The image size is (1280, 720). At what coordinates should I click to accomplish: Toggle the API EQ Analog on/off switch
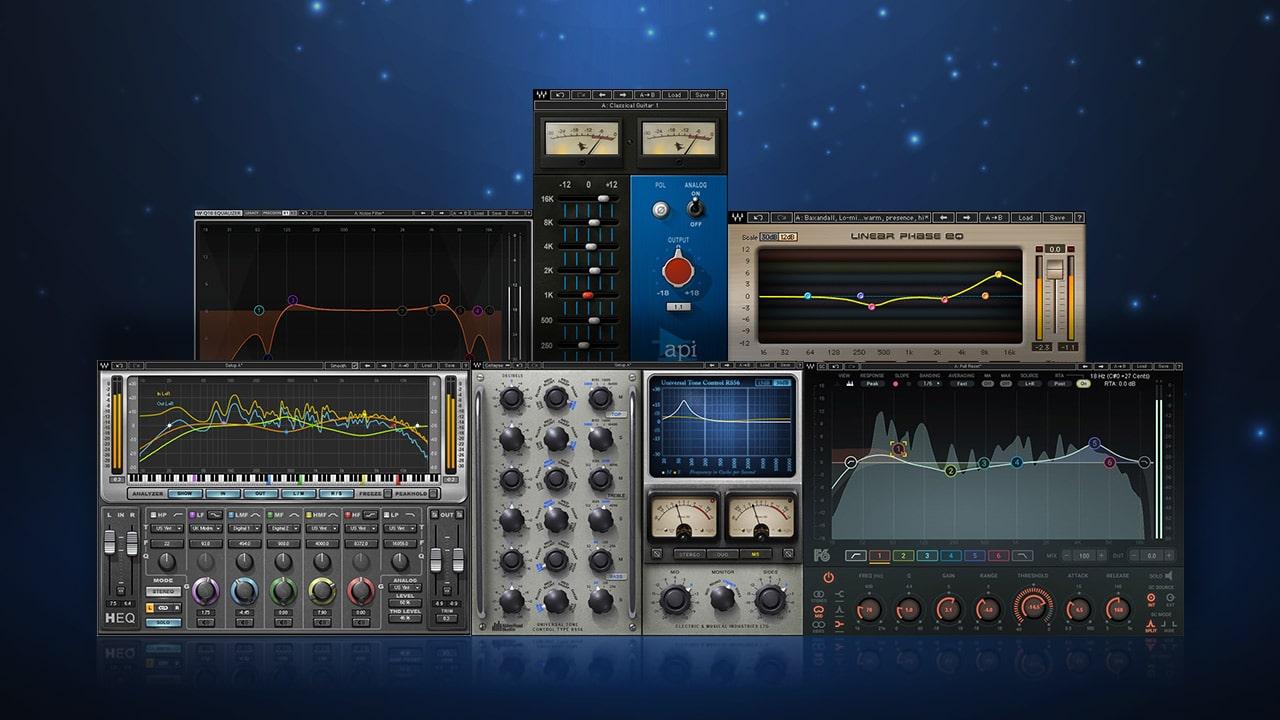click(x=694, y=209)
